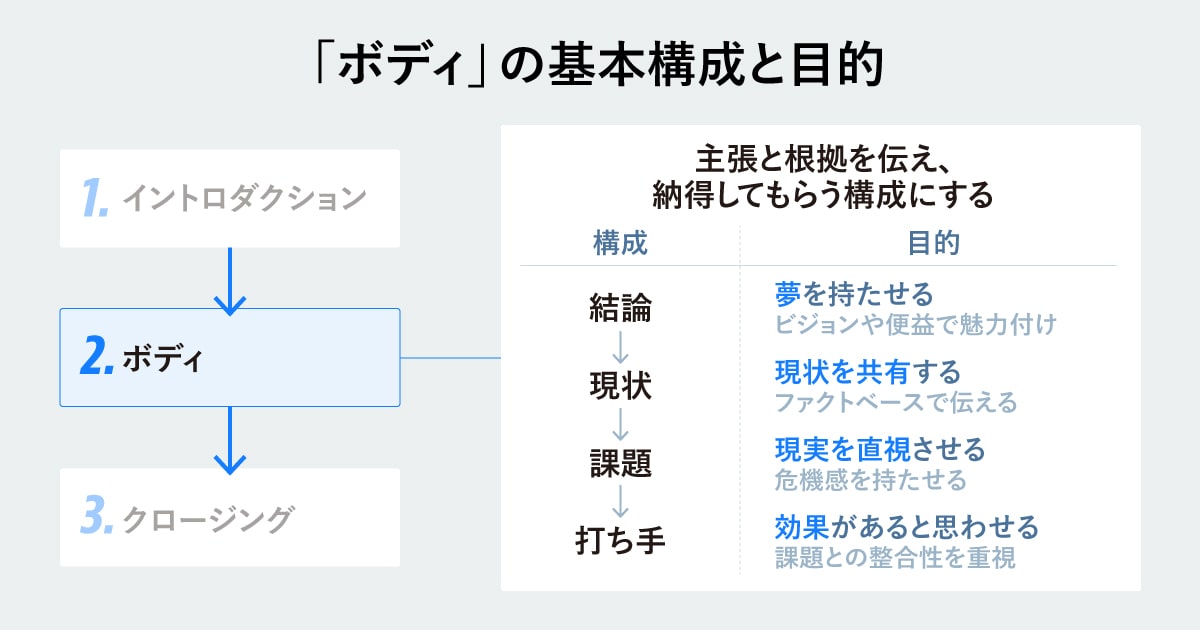The width and height of the screenshot is (1200, 630).
Task: Click the 夢を持たせる heading
Action: tap(854, 294)
